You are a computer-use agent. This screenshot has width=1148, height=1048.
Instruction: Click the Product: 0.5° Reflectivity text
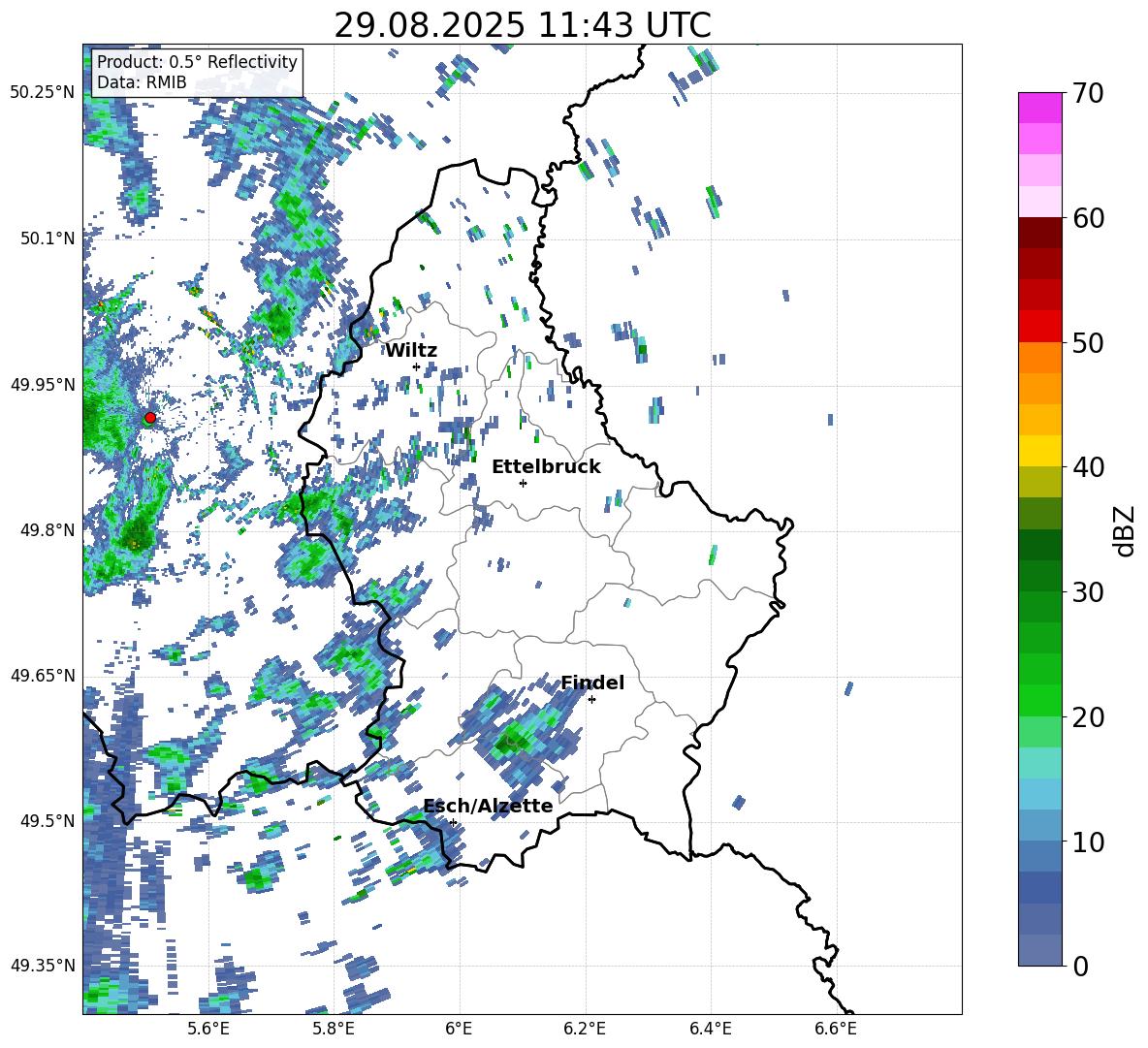[197, 62]
